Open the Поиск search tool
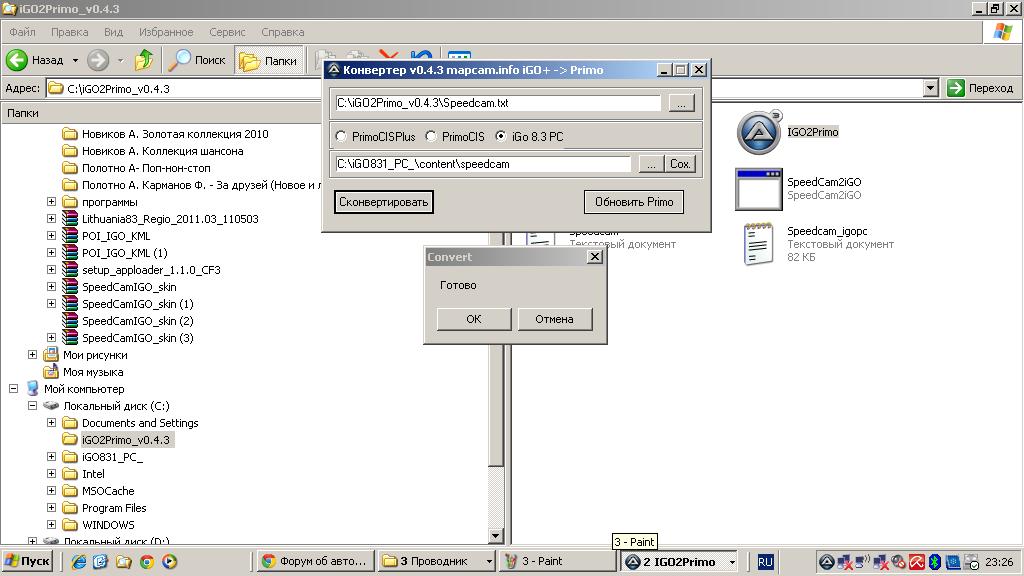 click(197, 60)
